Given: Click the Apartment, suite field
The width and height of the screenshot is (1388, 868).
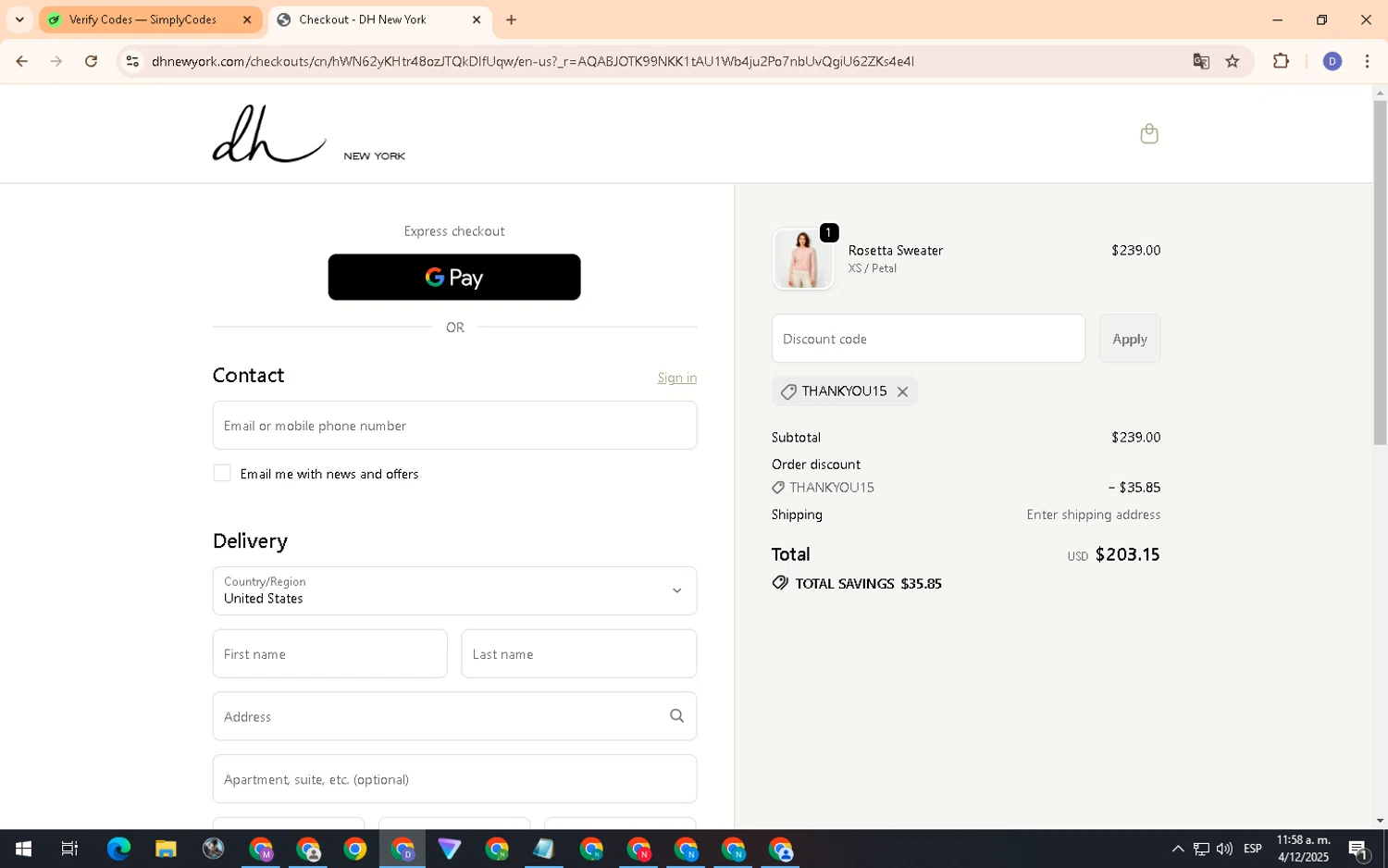Looking at the screenshot, I should (x=454, y=779).
